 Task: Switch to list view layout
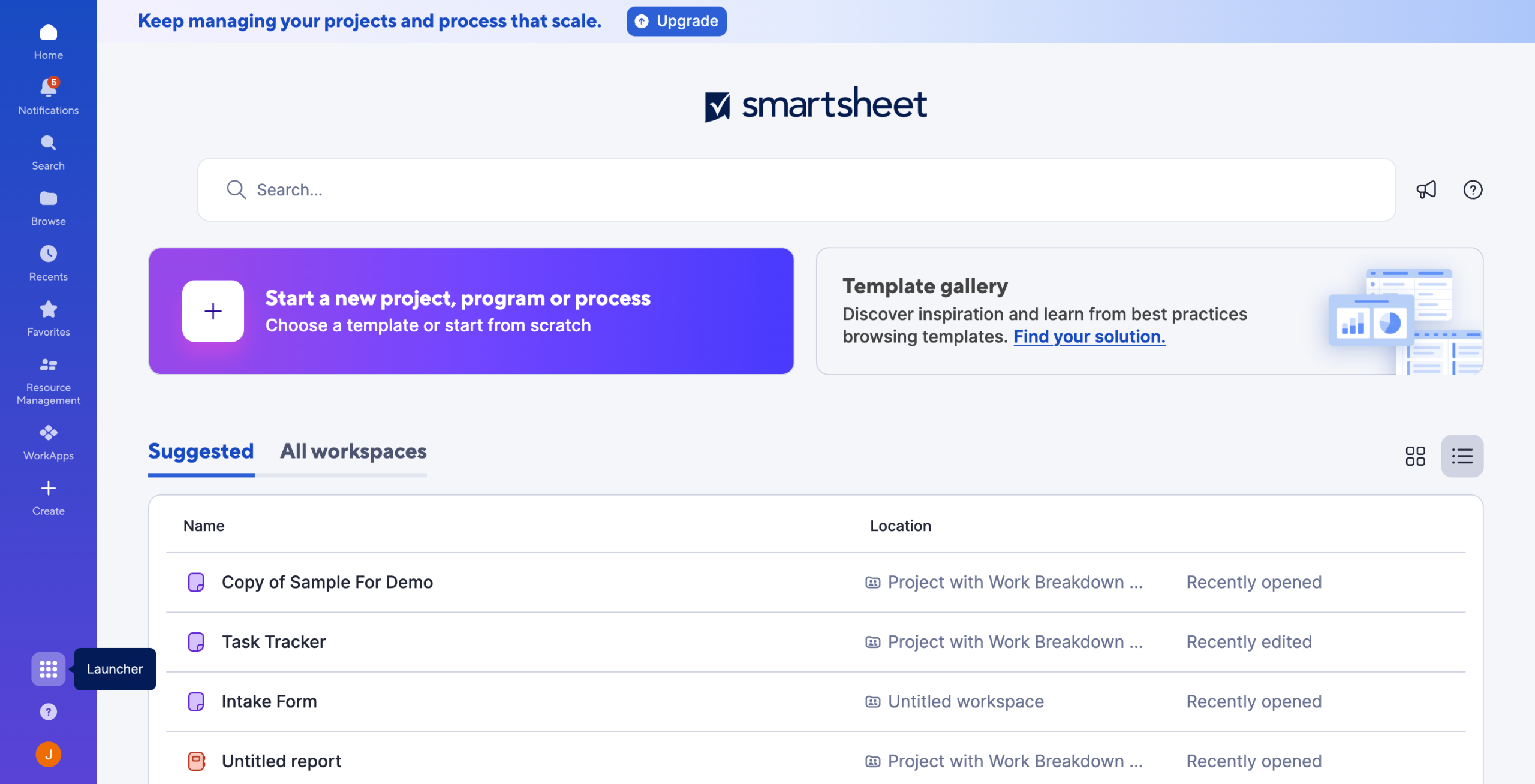coord(1462,456)
